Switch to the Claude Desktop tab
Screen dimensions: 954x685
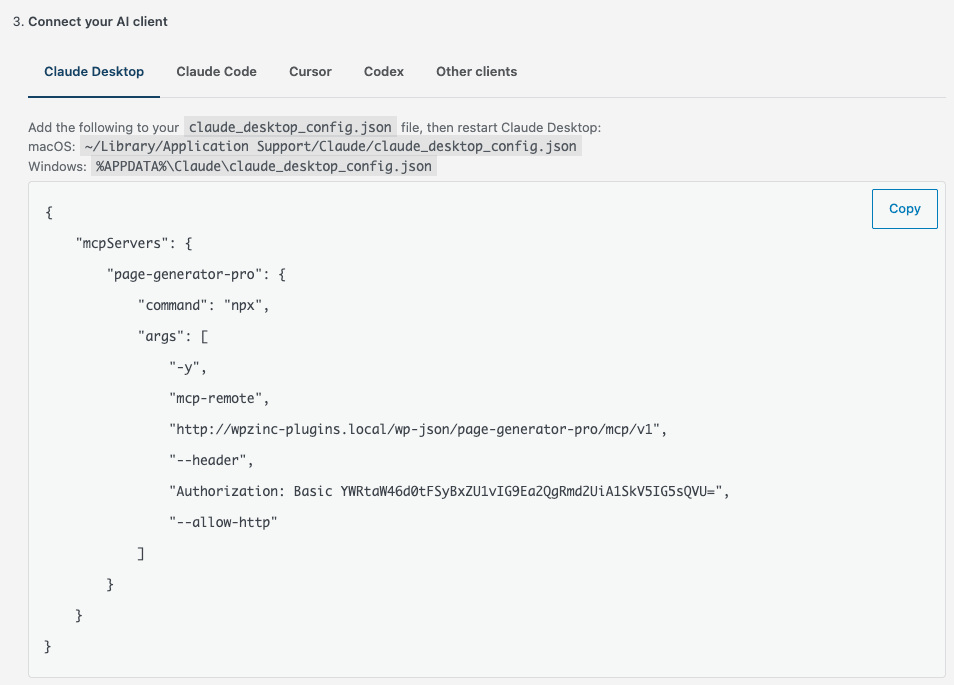(94, 72)
